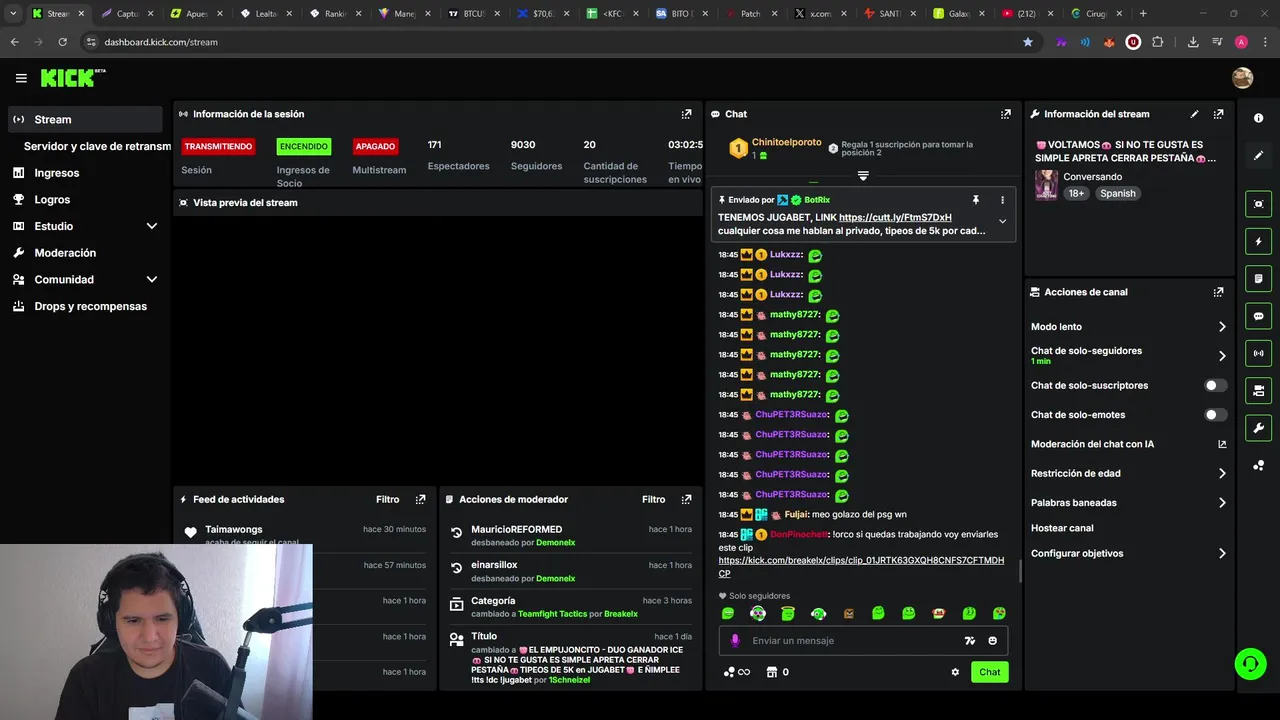Click Taimawongs in activity feed
This screenshot has height=720, width=1280.
tap(234, 529)
